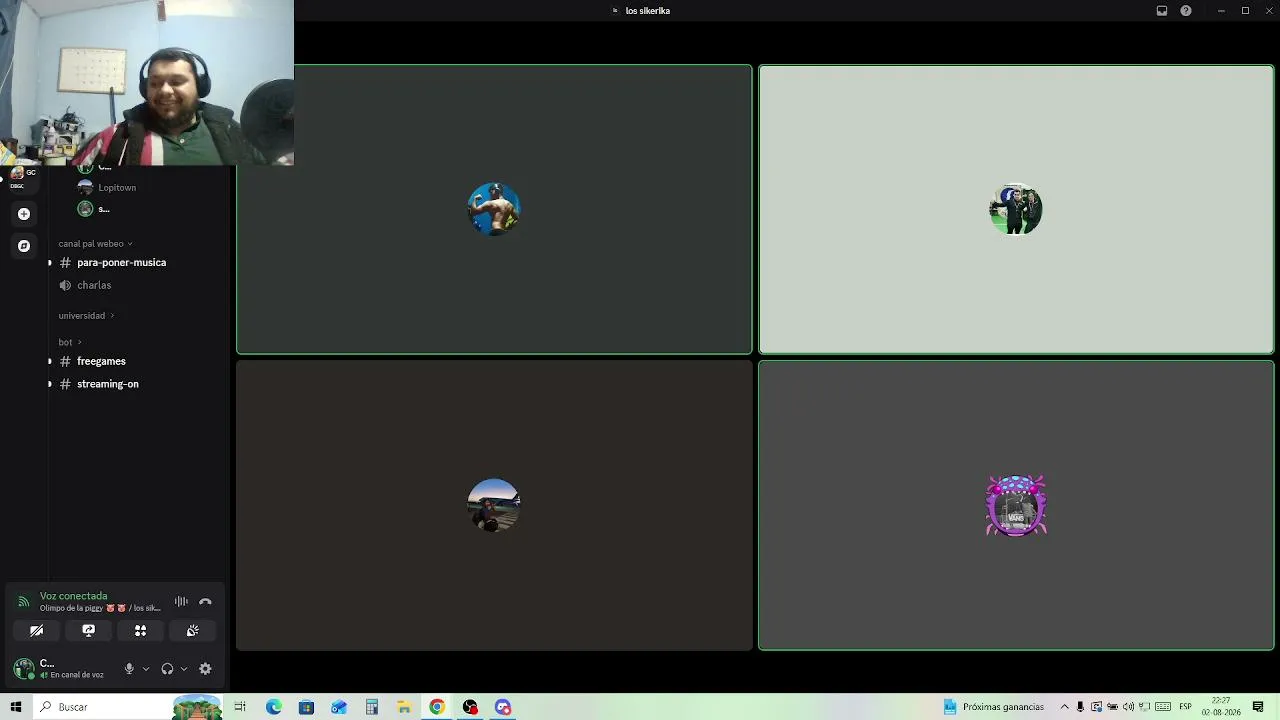Click system tray microphone indicator
This screenshot has width=1280, height=720.
[x=1080, y=707]
